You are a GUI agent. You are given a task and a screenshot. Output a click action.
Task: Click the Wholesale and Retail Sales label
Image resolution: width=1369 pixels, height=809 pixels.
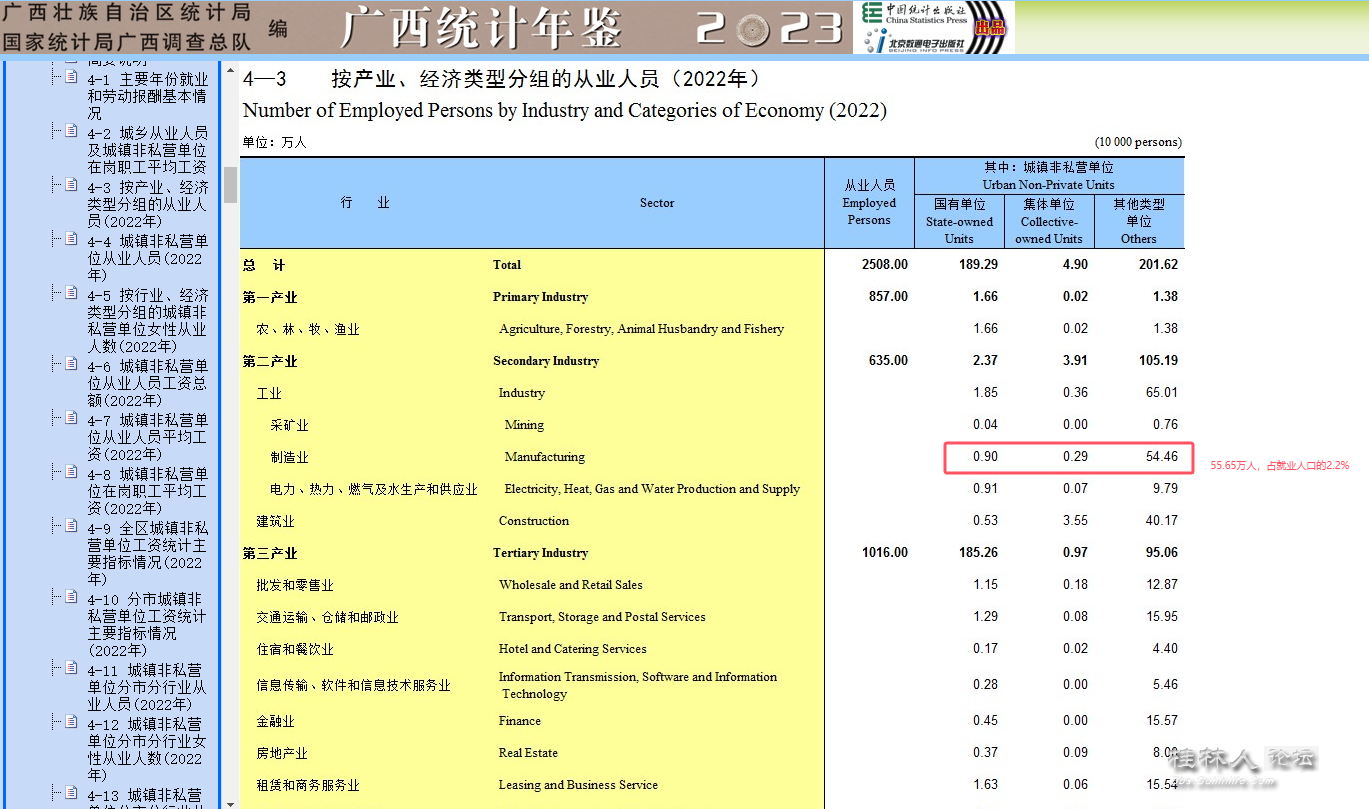click(571, 585)
